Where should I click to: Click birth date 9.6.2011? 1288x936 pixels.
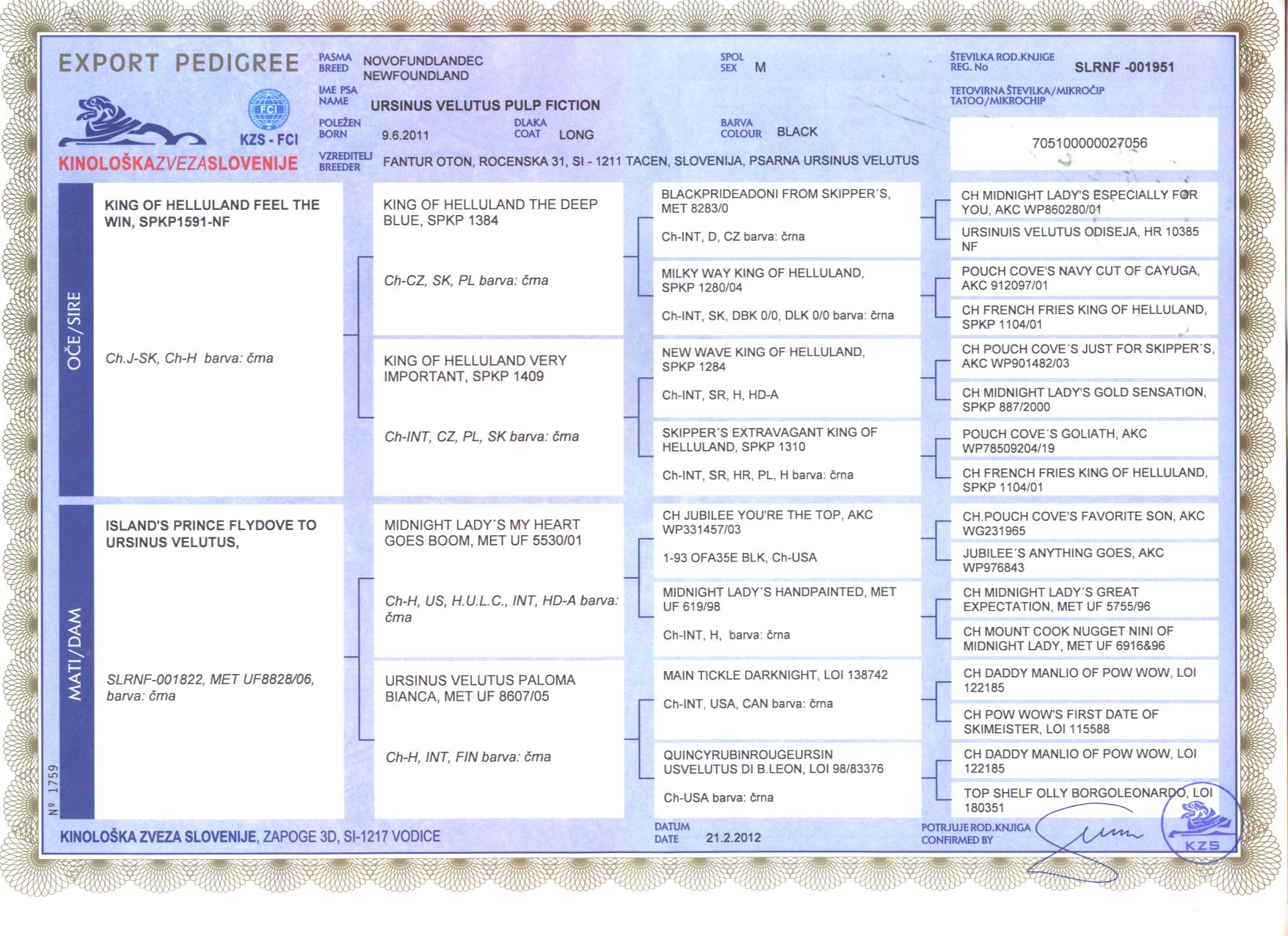pyautogui.click(x=405, y=135)
